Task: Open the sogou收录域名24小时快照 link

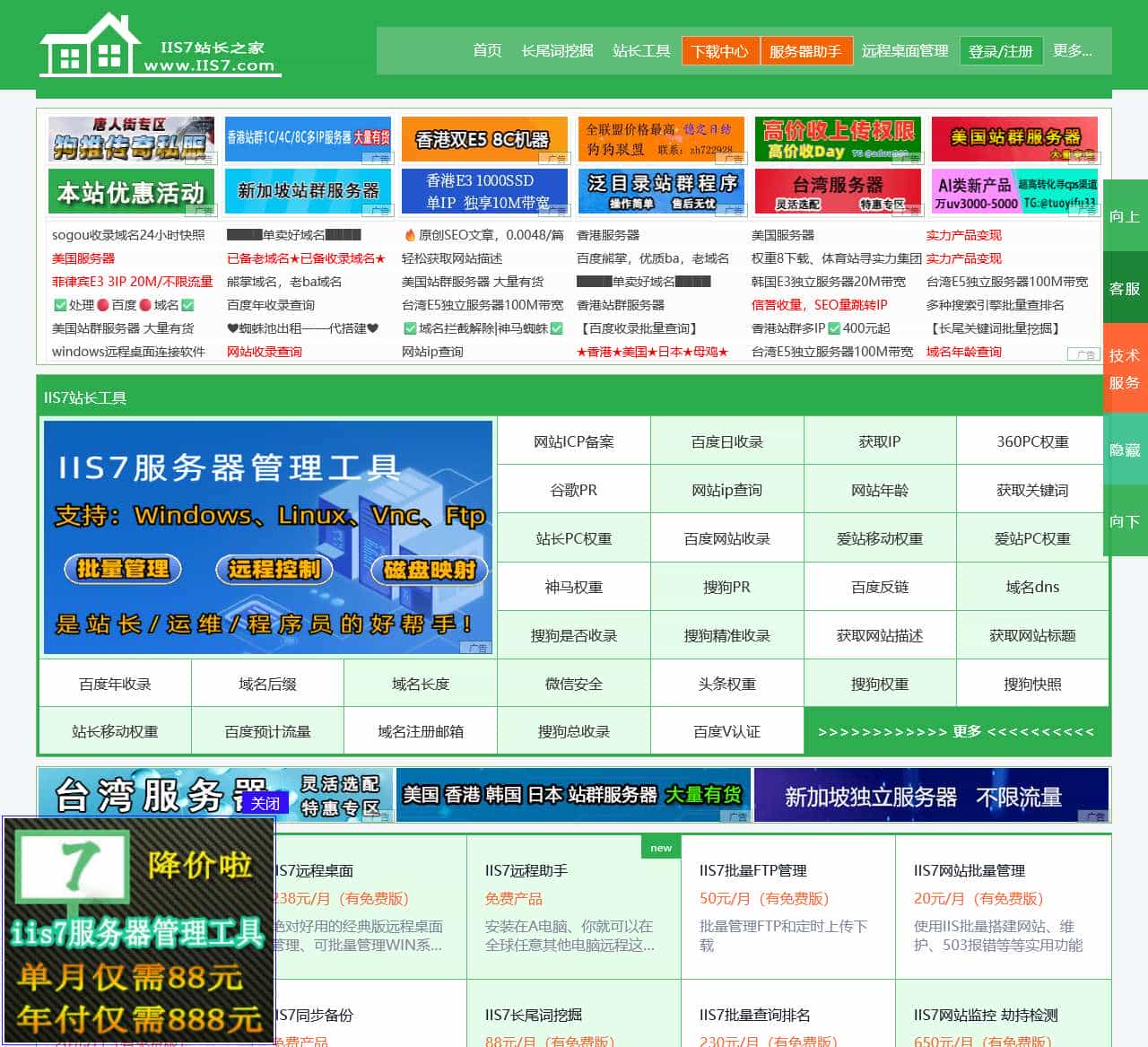Action: click(x=128, y=235)
